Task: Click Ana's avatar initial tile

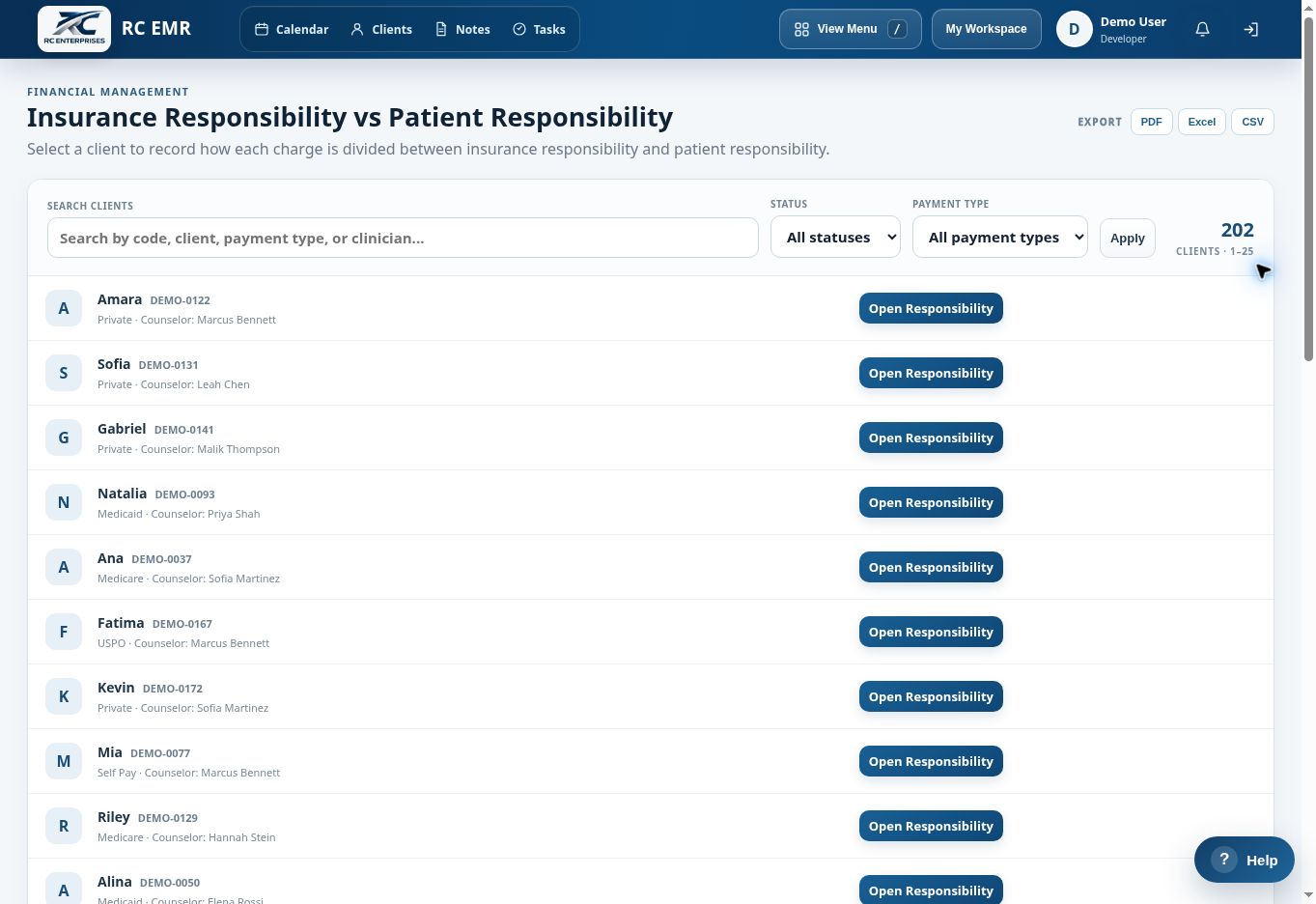Action: [x=64, y=567]
